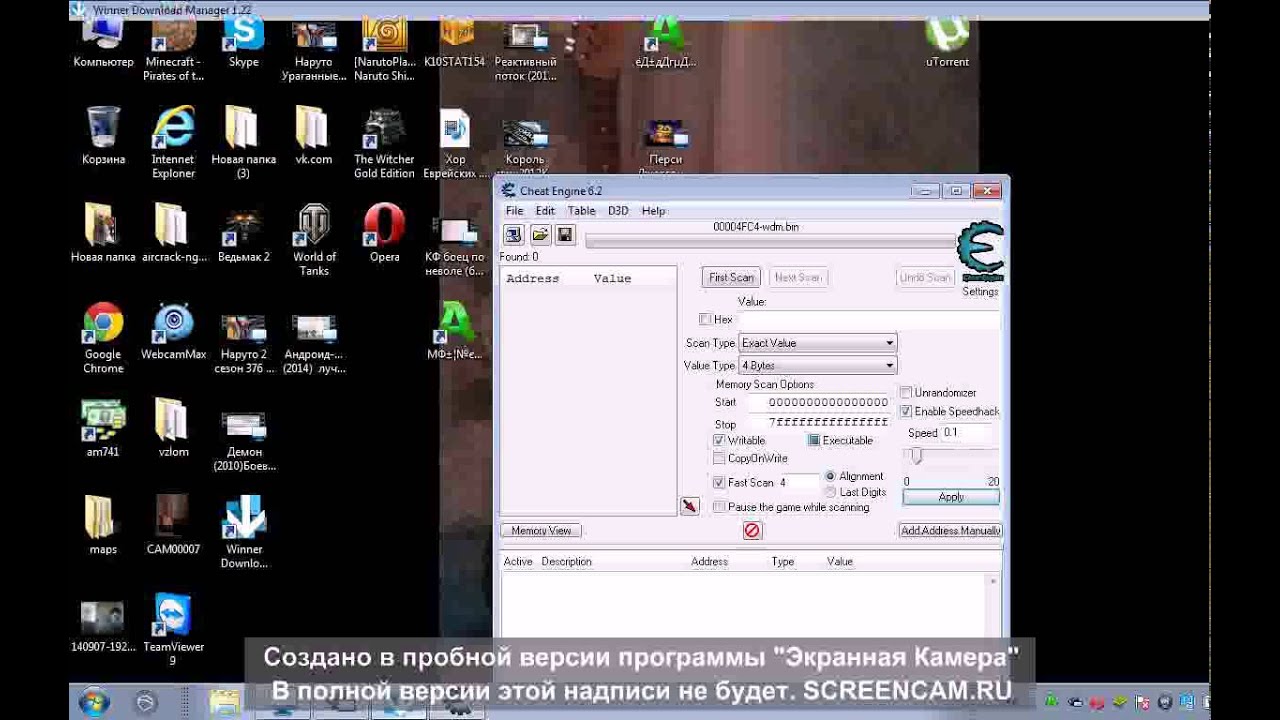The image size is (1280, 720).
Task: Uncheck the Writable checkbox
Action: click(719, 440)
